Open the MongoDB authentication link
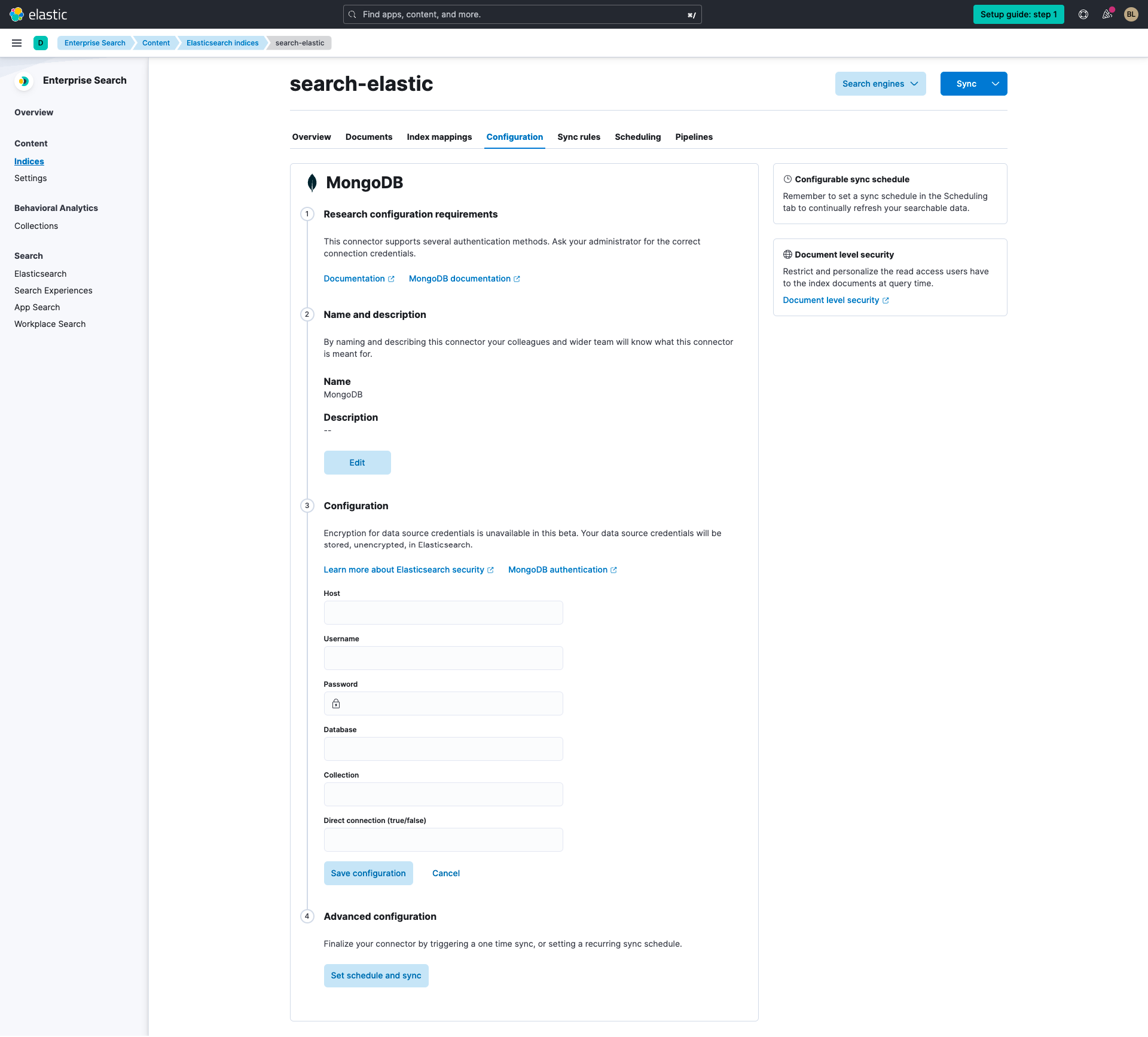The height and width of the screenshot is (1037, 1148). point(563,570)
